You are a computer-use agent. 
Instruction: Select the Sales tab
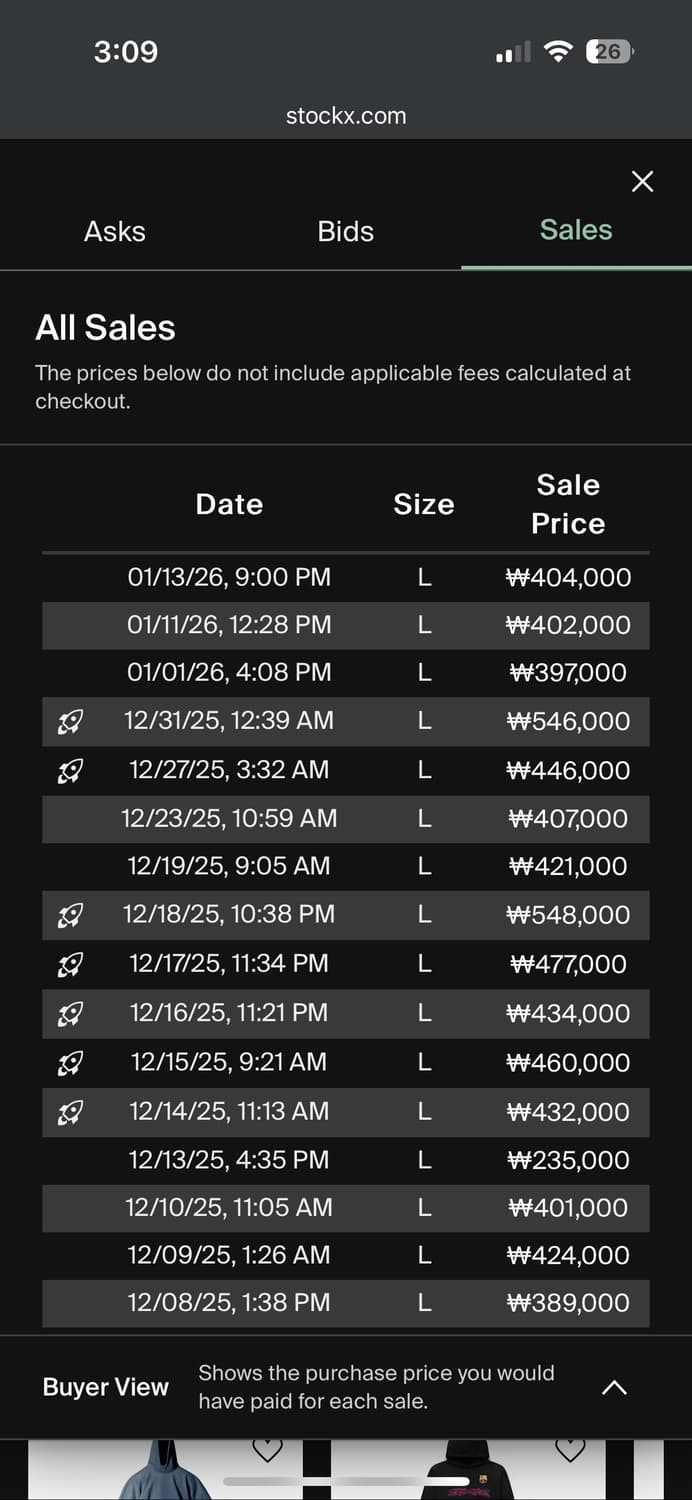pos(576,230)
